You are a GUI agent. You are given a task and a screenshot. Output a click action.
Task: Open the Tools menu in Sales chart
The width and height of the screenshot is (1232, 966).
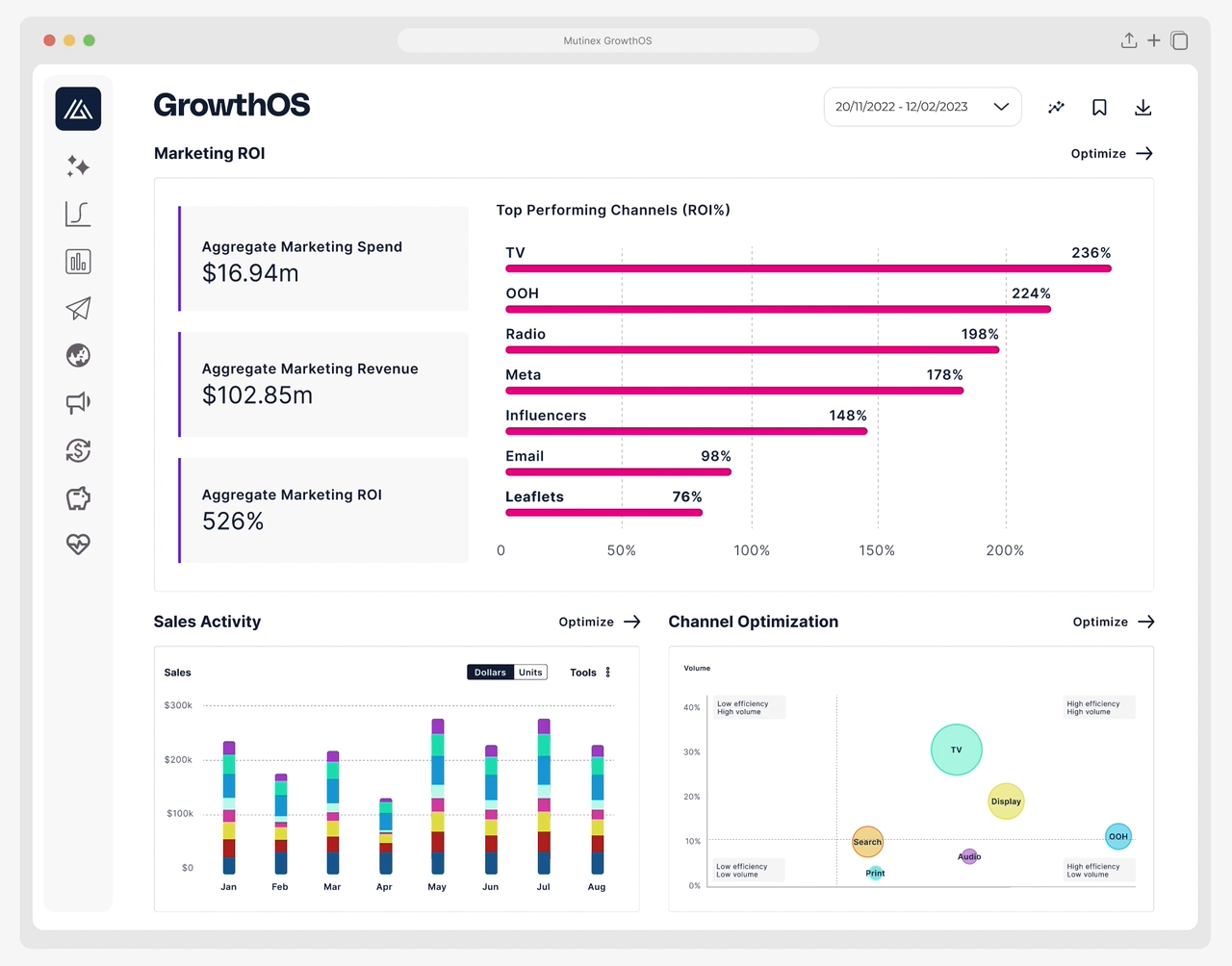pos(590,673)
